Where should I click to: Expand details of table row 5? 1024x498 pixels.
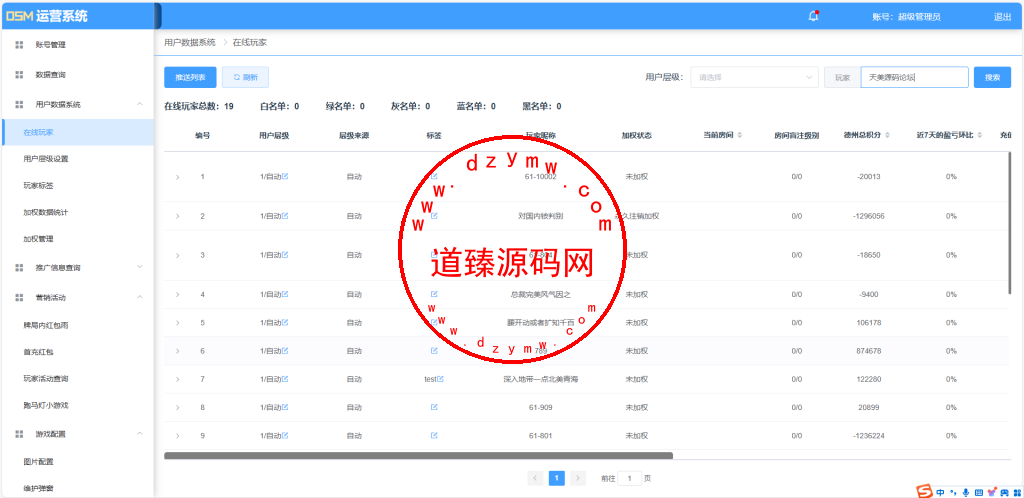pyautogui.click(x=177, y=323)
